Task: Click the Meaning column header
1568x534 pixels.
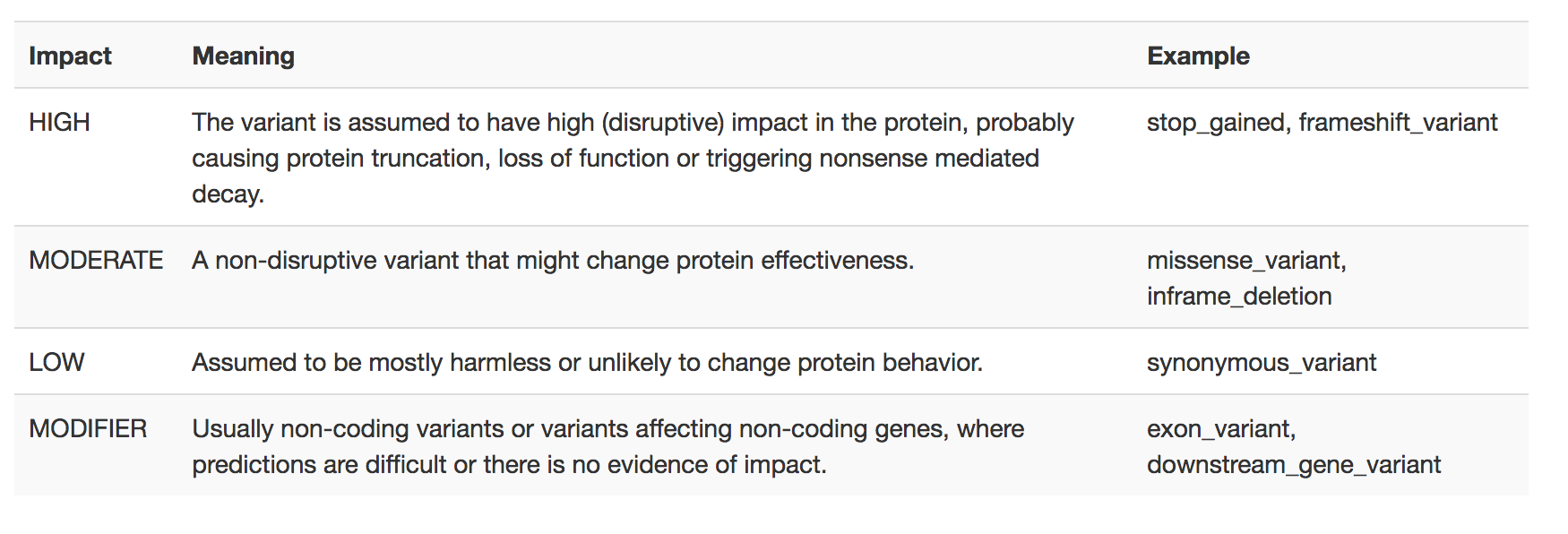Action: [244, 56]
